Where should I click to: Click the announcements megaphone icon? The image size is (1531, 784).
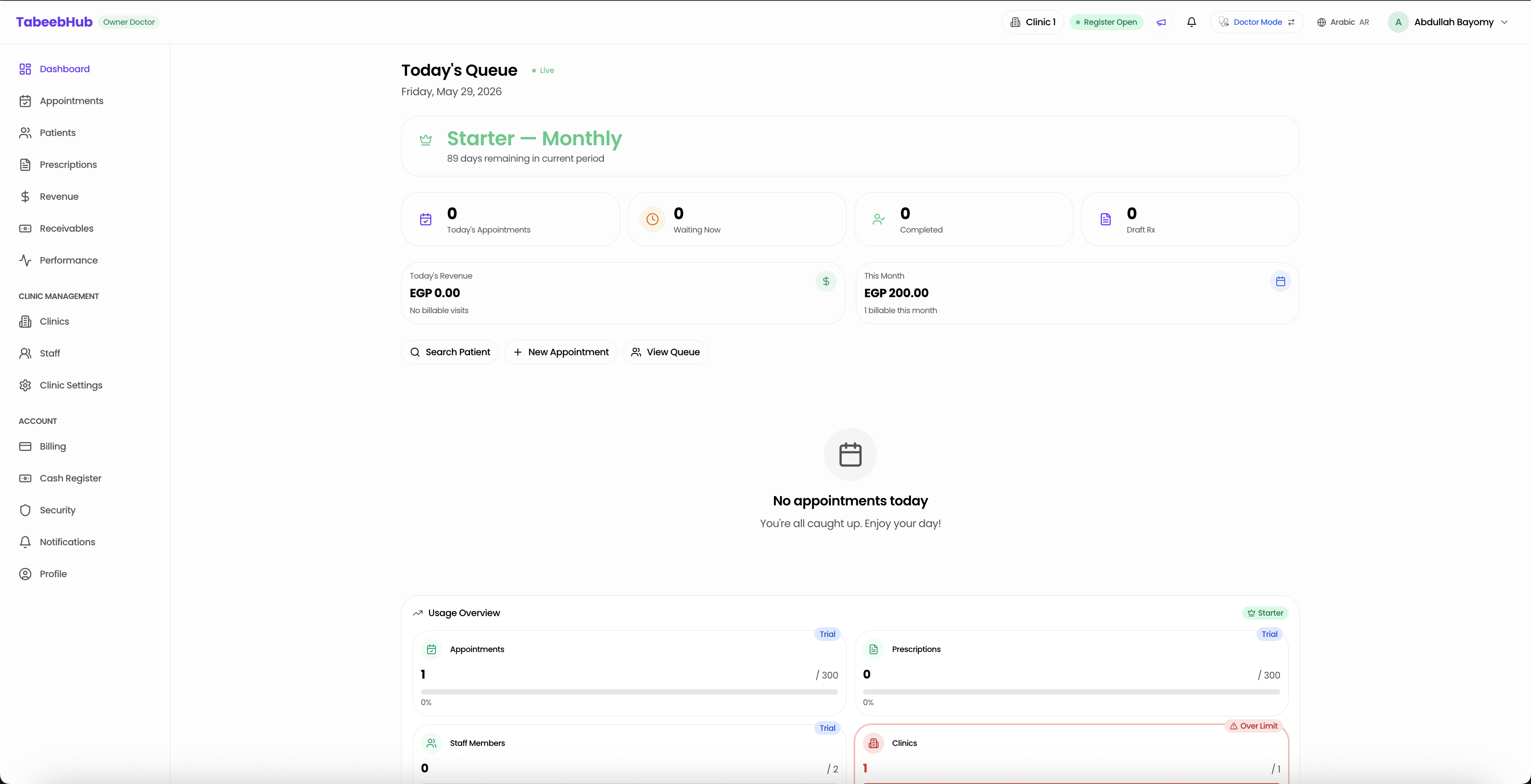1161,22
